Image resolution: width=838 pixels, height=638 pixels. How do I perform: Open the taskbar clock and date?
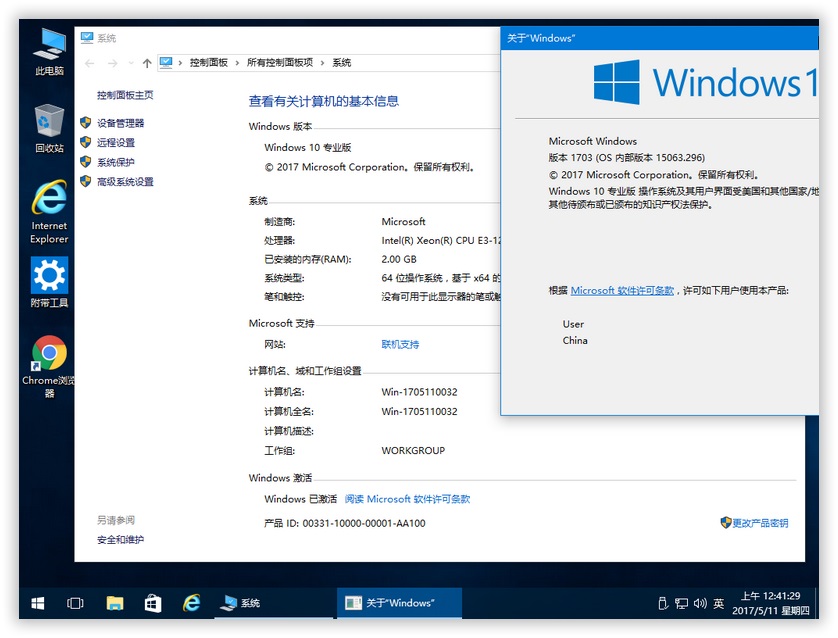coord(770,603)
